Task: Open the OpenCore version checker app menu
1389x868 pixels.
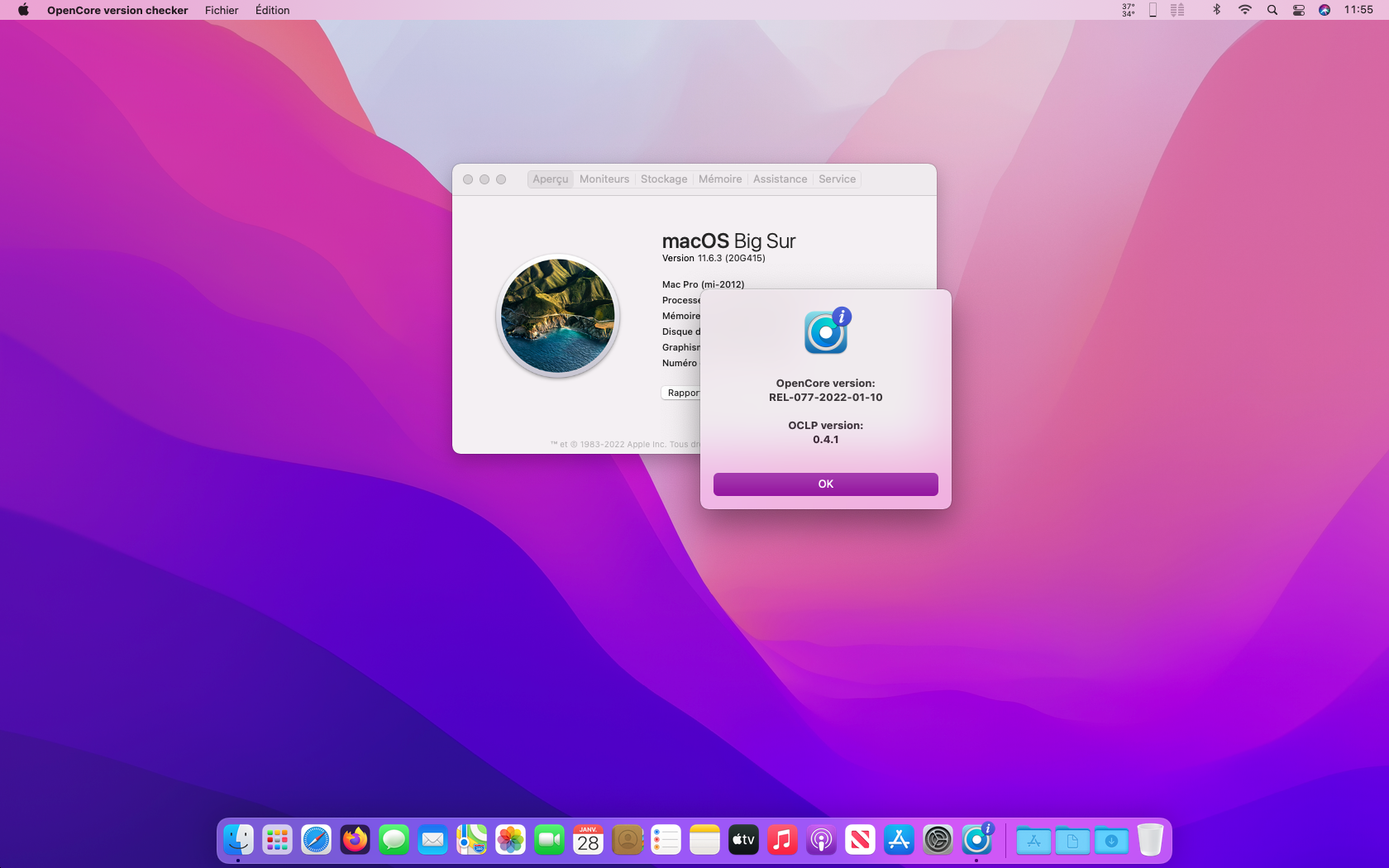Action: tap(117, 10)
